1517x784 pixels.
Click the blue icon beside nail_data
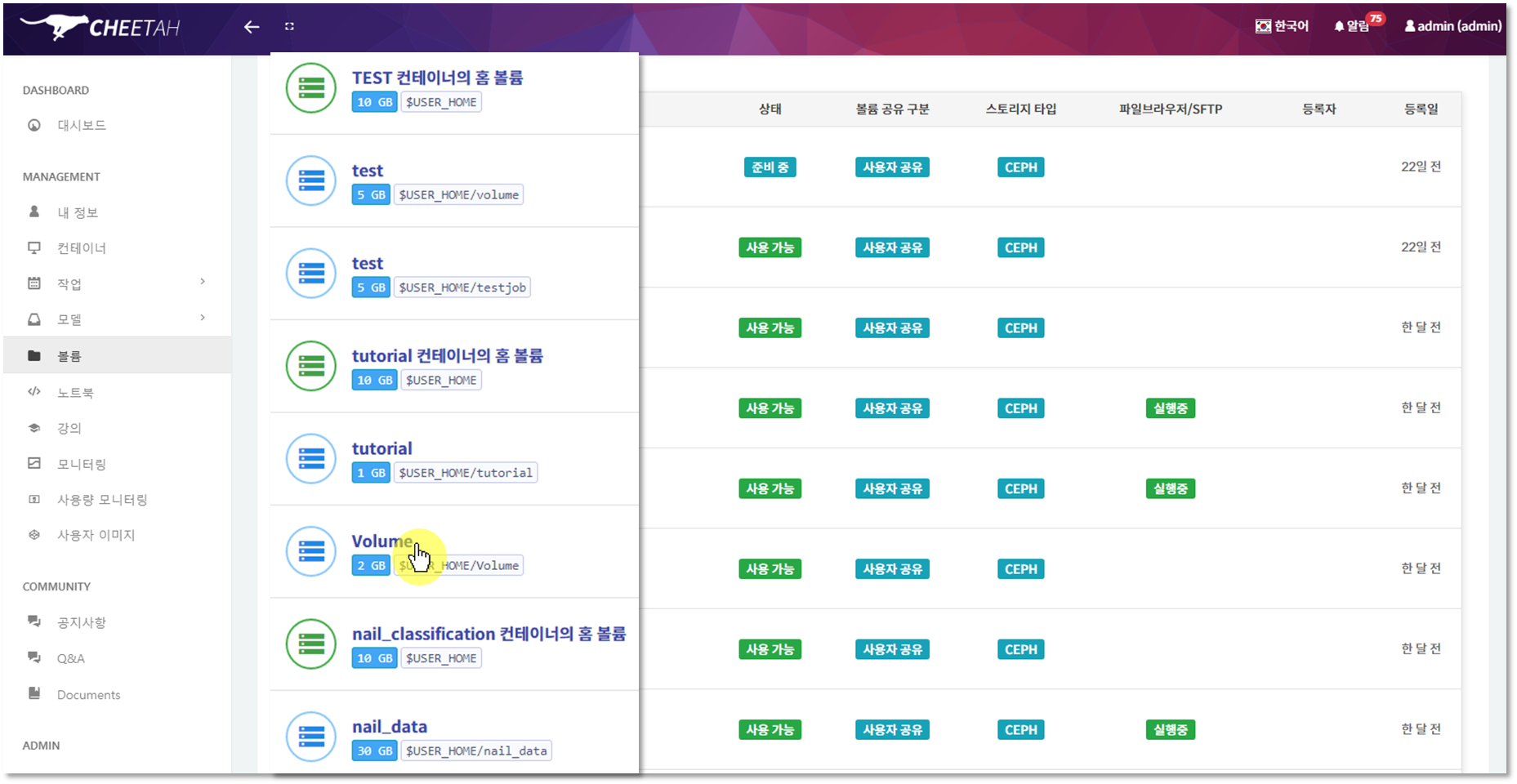coord(311,737)
